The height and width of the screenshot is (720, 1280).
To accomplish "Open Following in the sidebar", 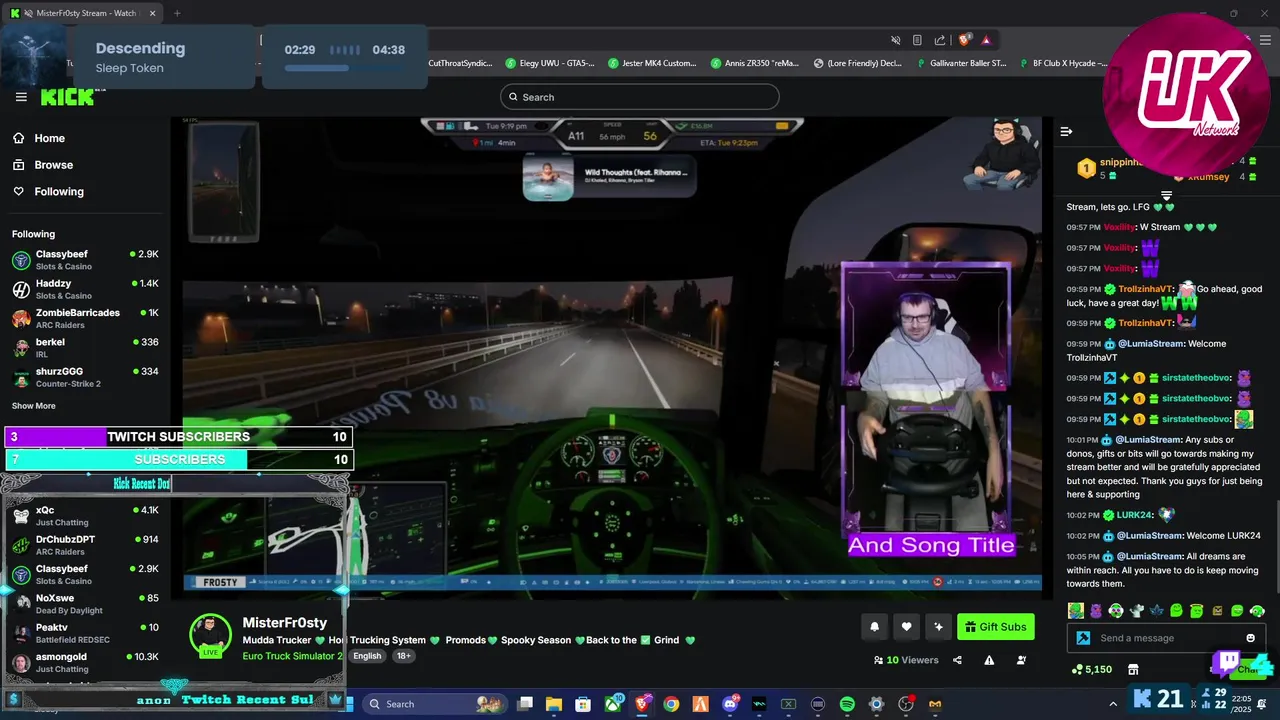I will coord(48,191).
